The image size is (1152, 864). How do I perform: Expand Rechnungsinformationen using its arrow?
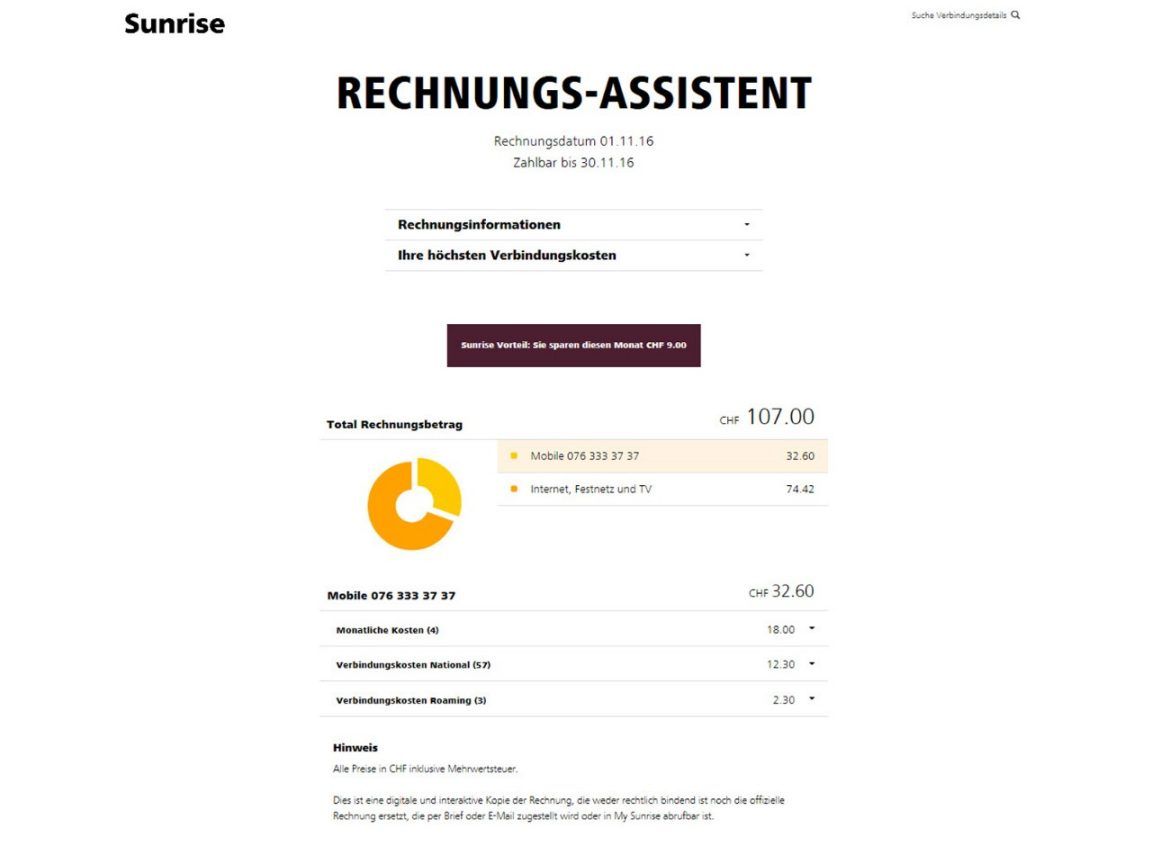point(746,225)
